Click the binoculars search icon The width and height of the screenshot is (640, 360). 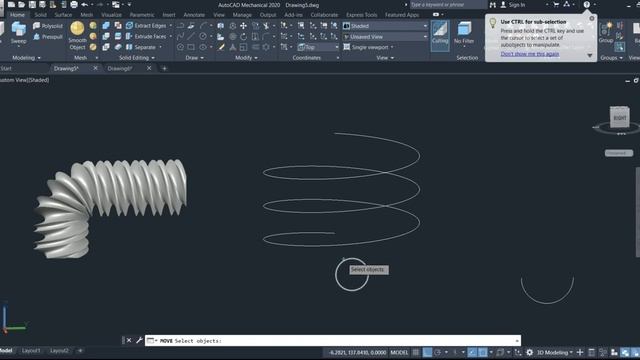[x=493, y=4]
